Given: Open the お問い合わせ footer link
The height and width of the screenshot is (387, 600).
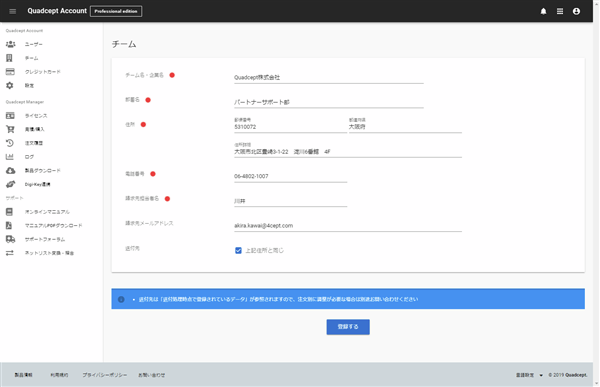Looking at the screenshot, I should point(152,375).
